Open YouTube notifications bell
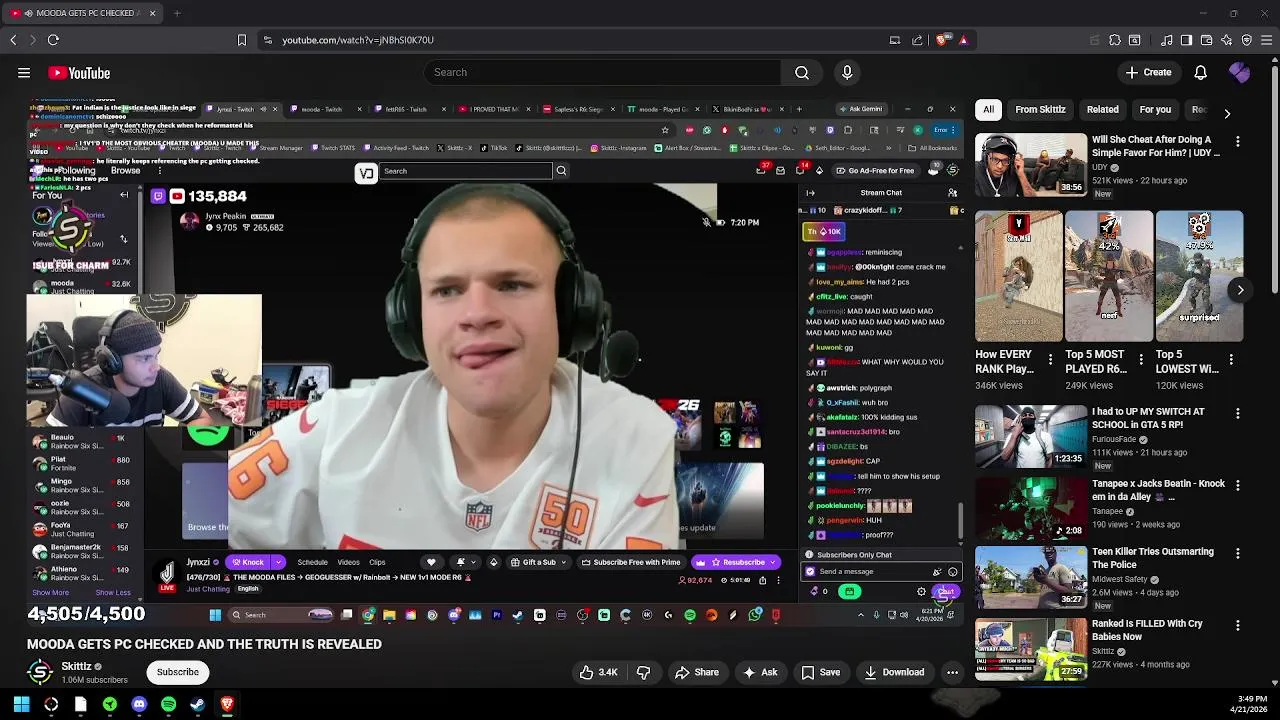Image resolution: width=1280 pixels, height=720 pixels. [1200, 72]
